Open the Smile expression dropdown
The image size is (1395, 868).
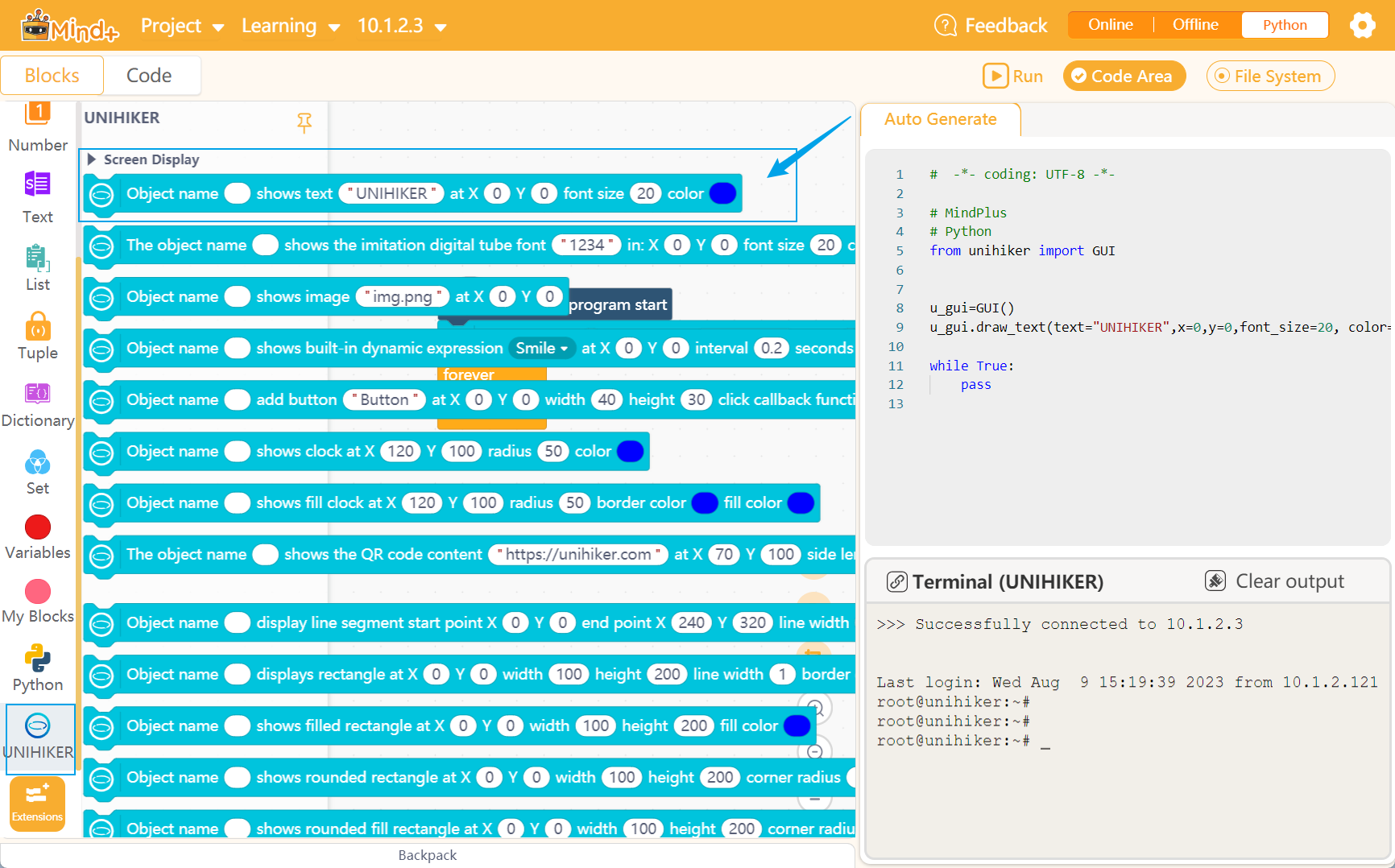[x=541, y=348]
